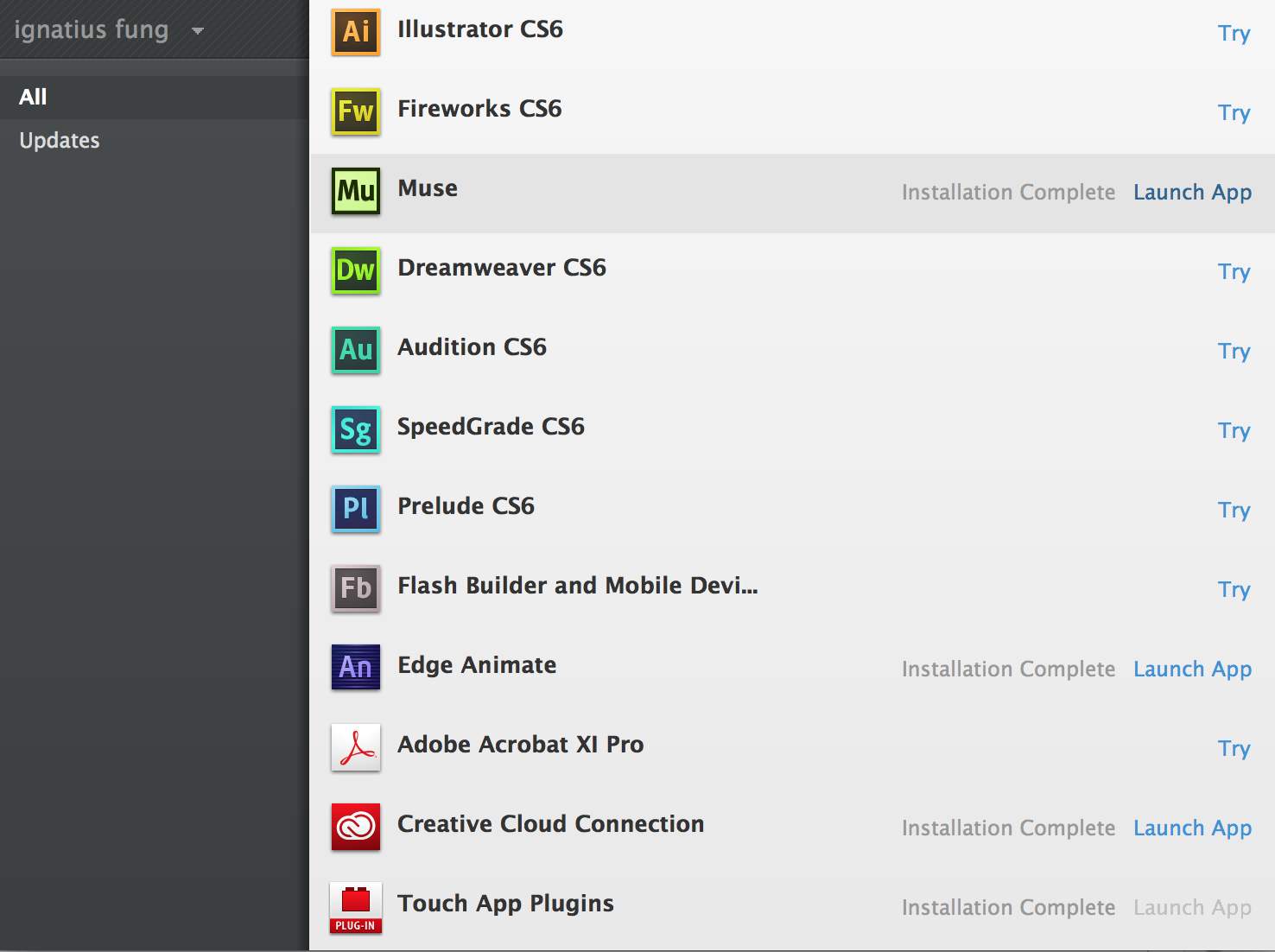Click Launch App for Edge Animate

click(x=1193, y=669)
